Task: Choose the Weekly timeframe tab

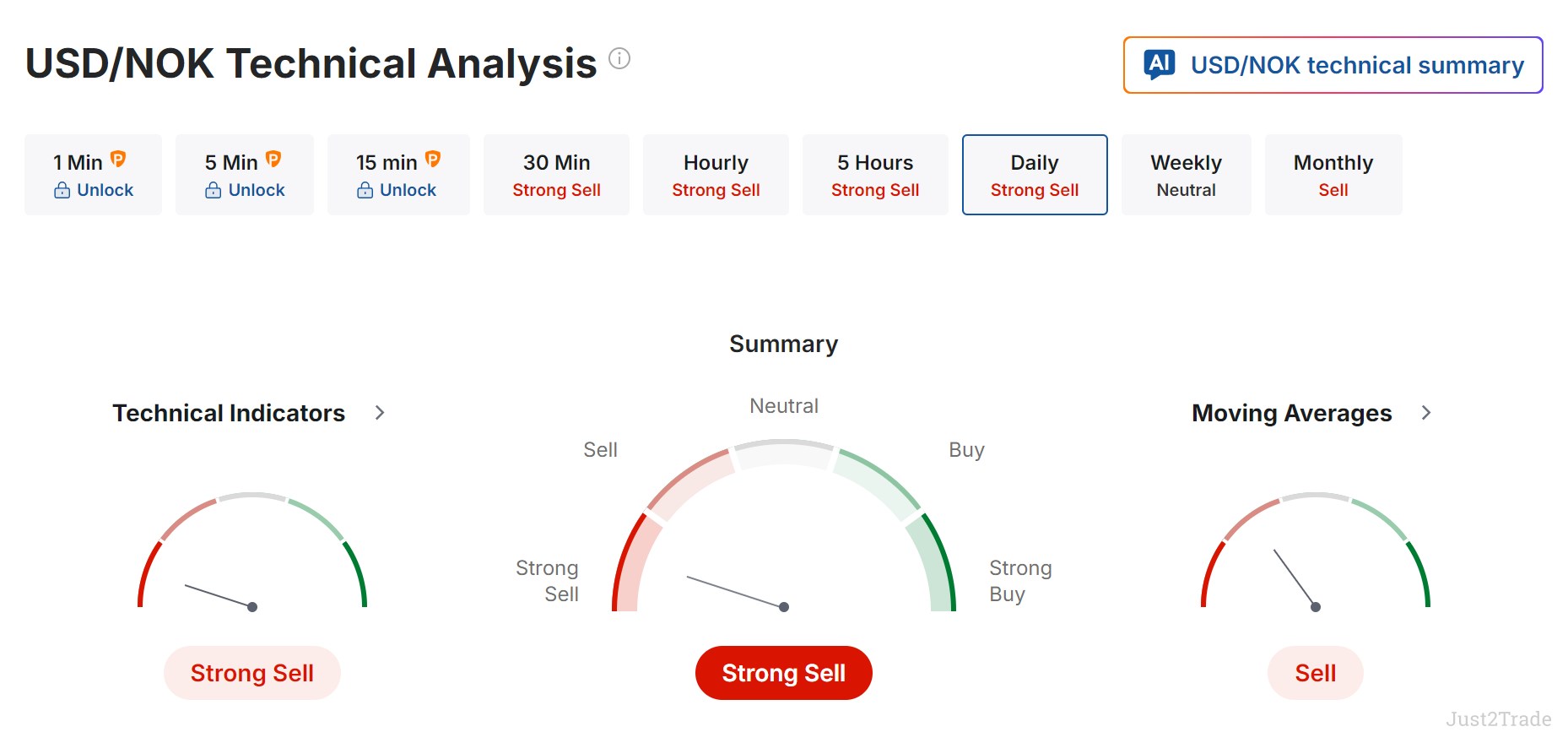Action: (1186, 175)
